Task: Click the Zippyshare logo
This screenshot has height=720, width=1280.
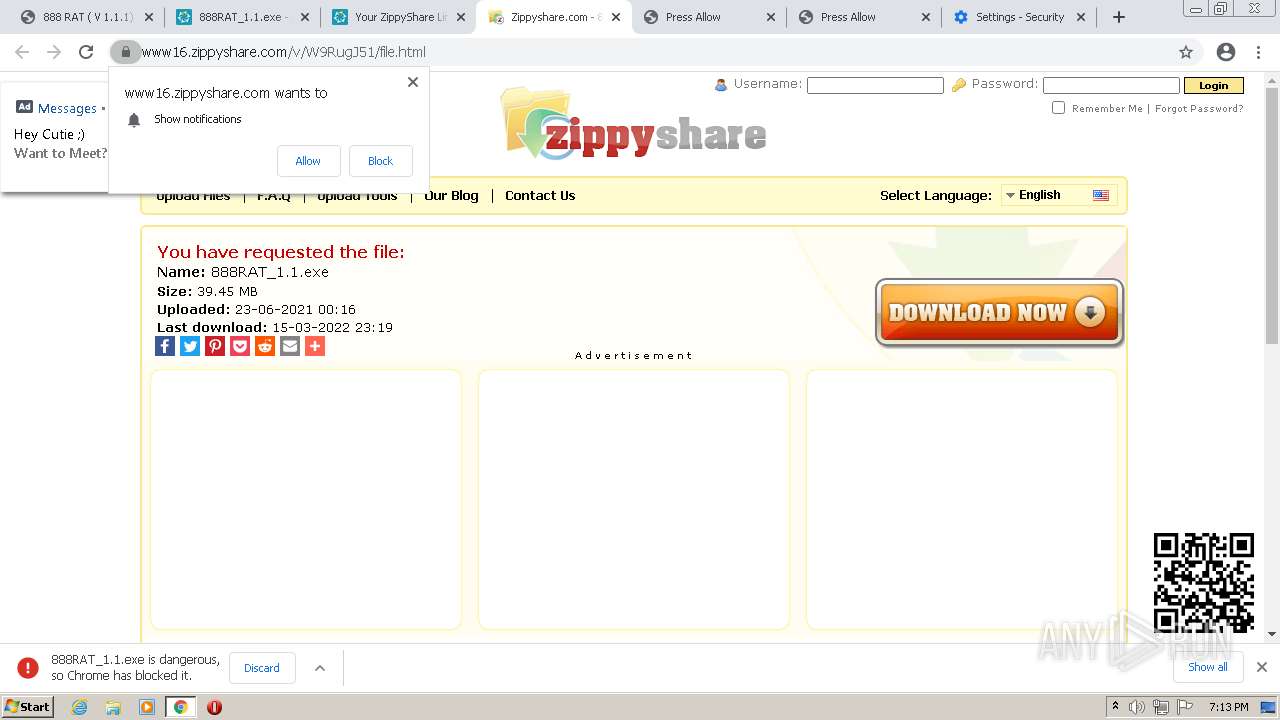Action: (x=634, y=124)
